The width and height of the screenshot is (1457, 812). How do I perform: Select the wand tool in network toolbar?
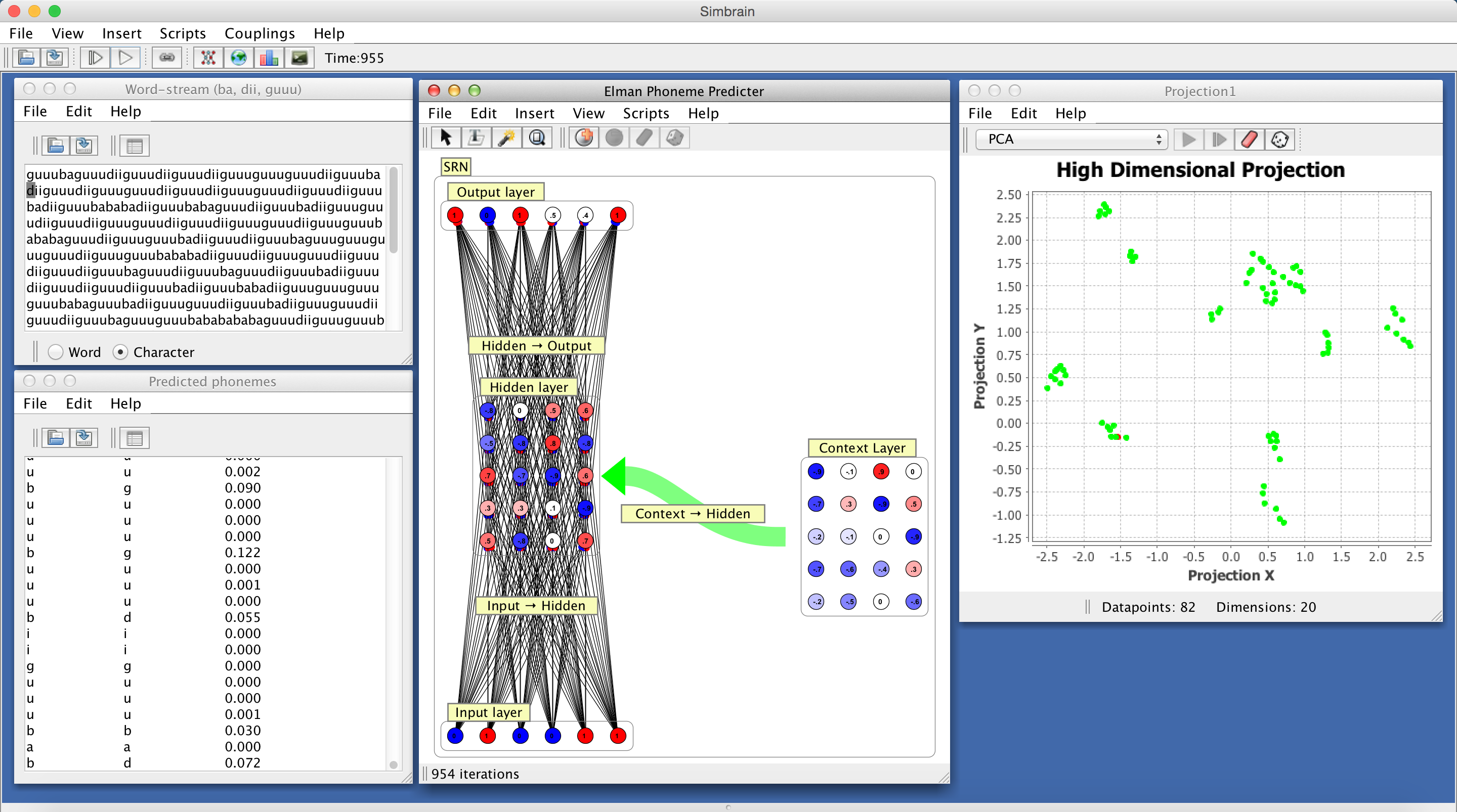pos(506,138)
